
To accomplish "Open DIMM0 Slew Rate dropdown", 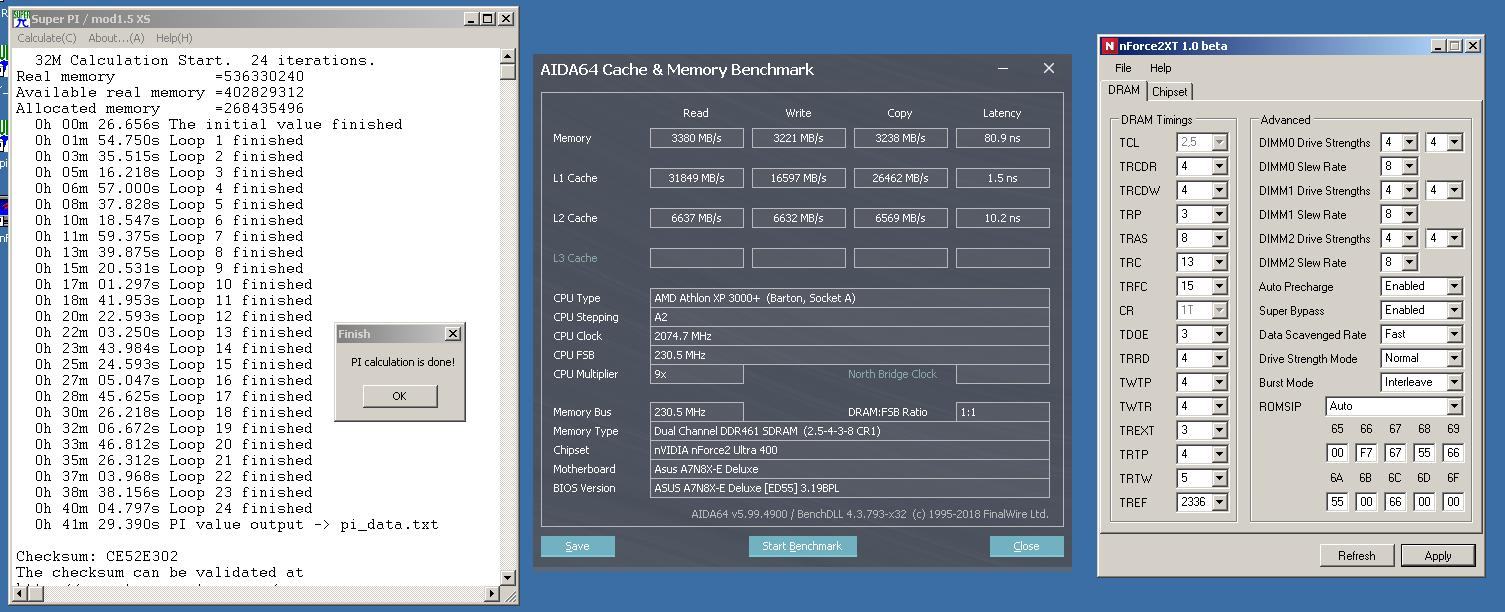I will pos(1409,167).
